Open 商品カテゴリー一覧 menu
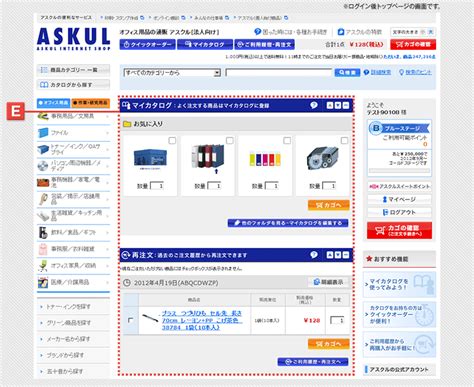 tap(73, 70)
